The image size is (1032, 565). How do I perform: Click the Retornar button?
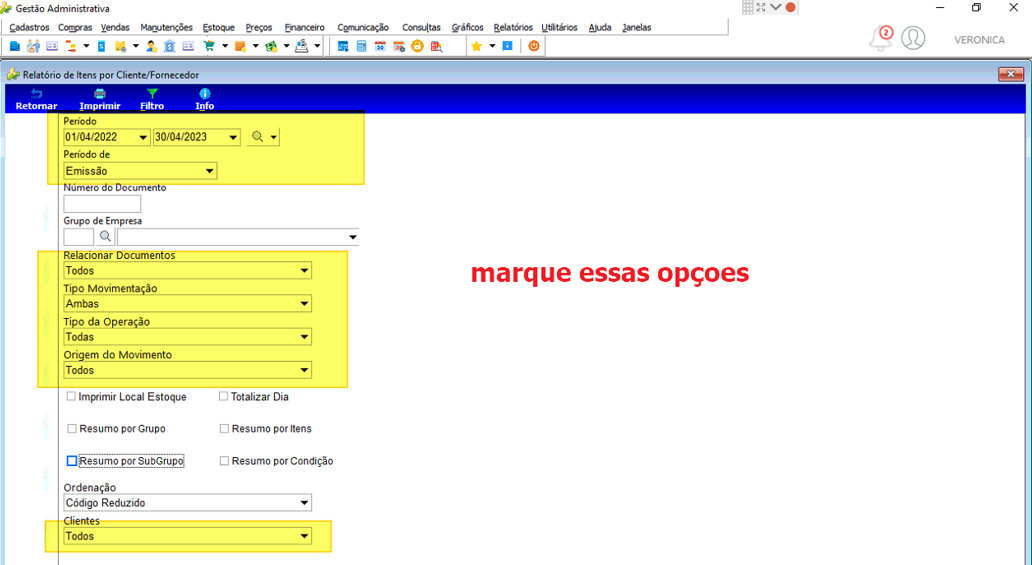point(36,99)
